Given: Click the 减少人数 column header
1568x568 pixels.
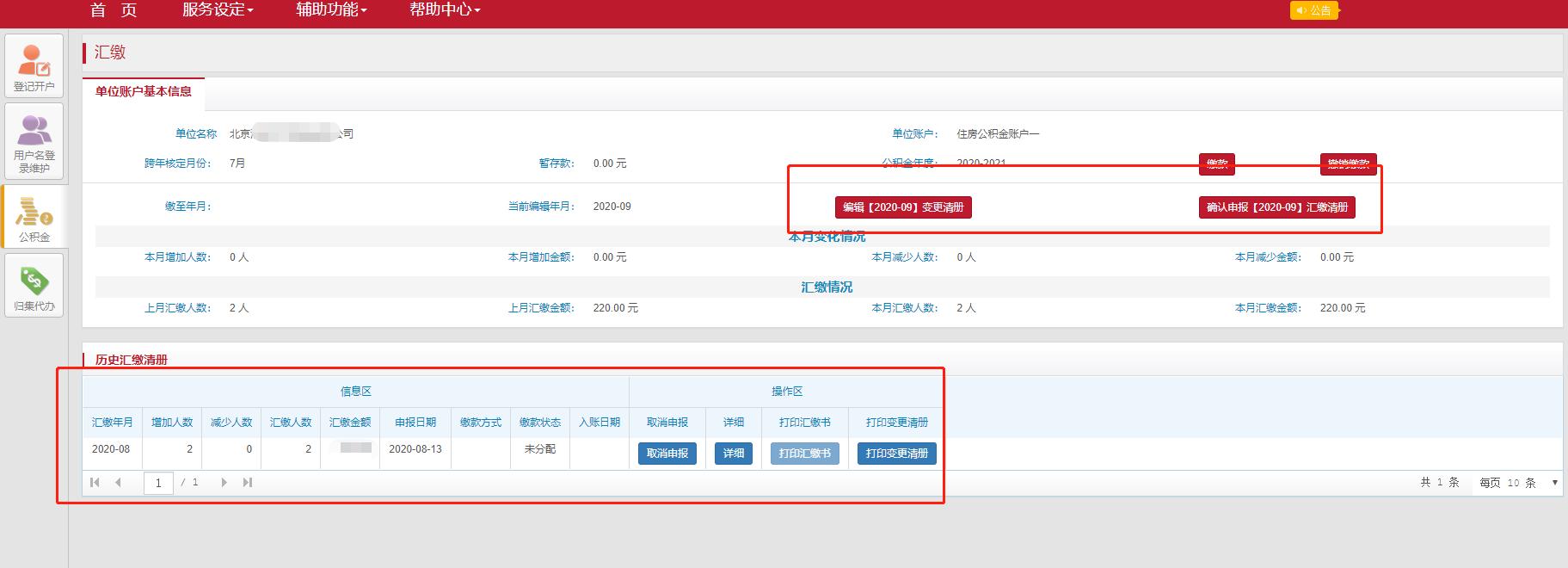Looking at the screenshot, I should (231, 423).
